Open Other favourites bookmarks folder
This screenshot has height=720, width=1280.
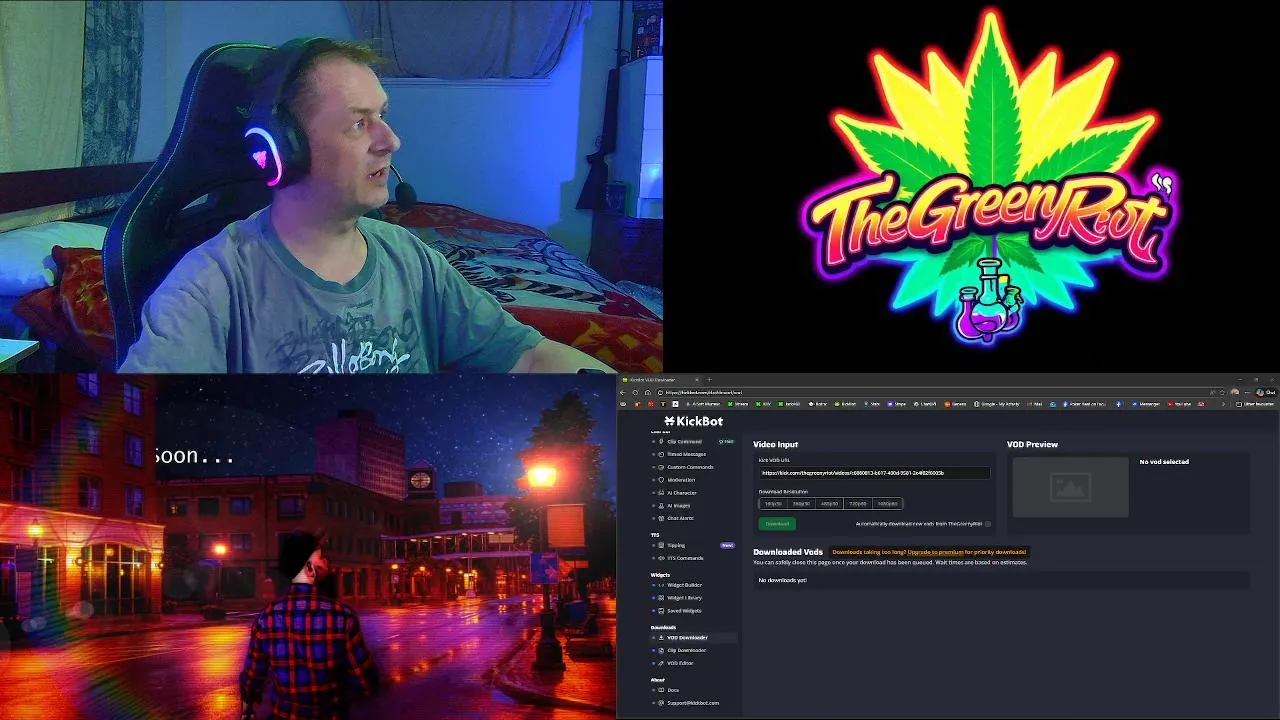1257,404
